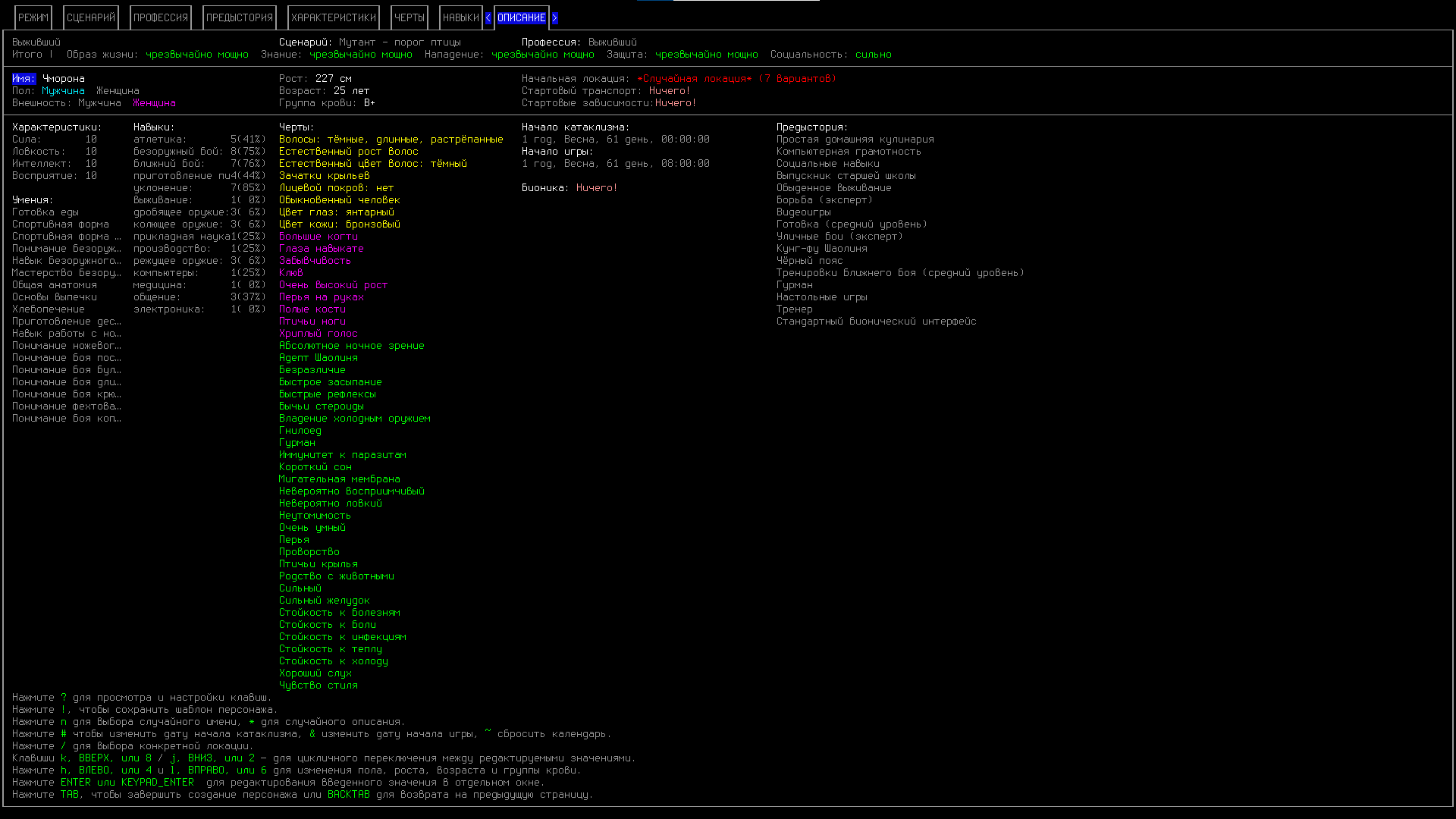Click the left arrow beside ОПИСАНИЕ tab
1456x819 pixels.
point(488,18)
